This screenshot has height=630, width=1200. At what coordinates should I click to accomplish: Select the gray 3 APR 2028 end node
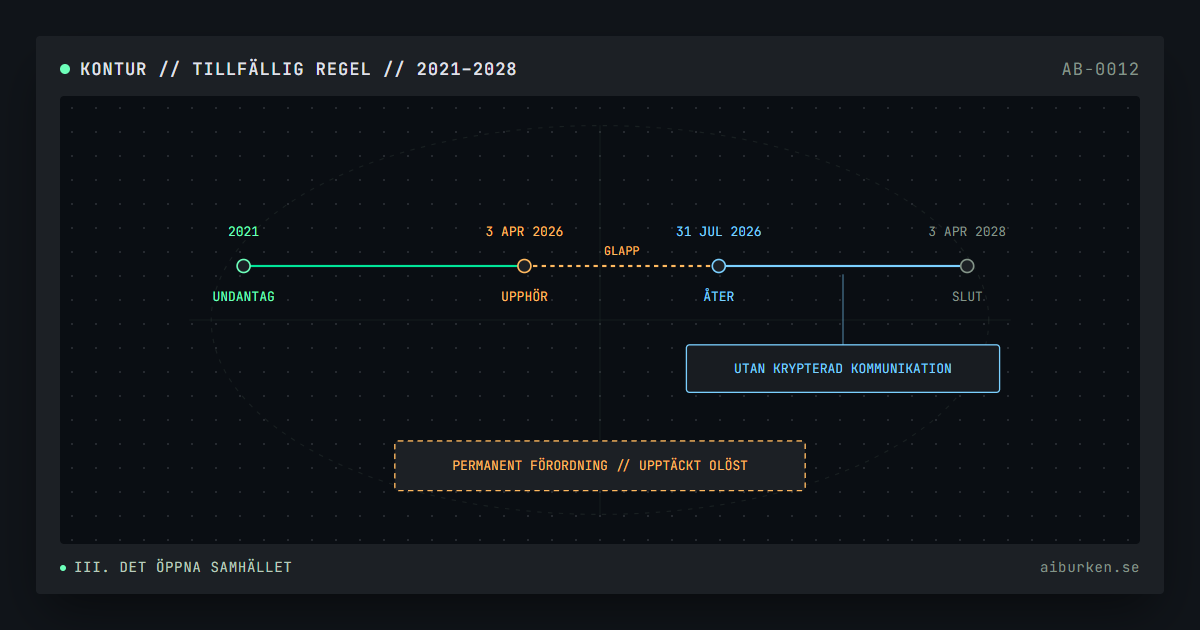(x=967, y=266)
